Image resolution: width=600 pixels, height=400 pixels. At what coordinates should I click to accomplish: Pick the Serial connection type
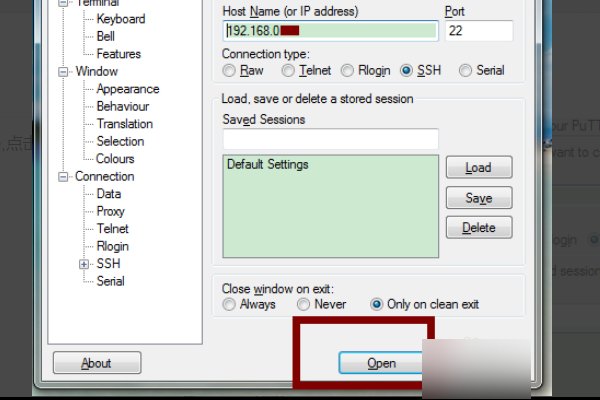click(x=465, y=71)
